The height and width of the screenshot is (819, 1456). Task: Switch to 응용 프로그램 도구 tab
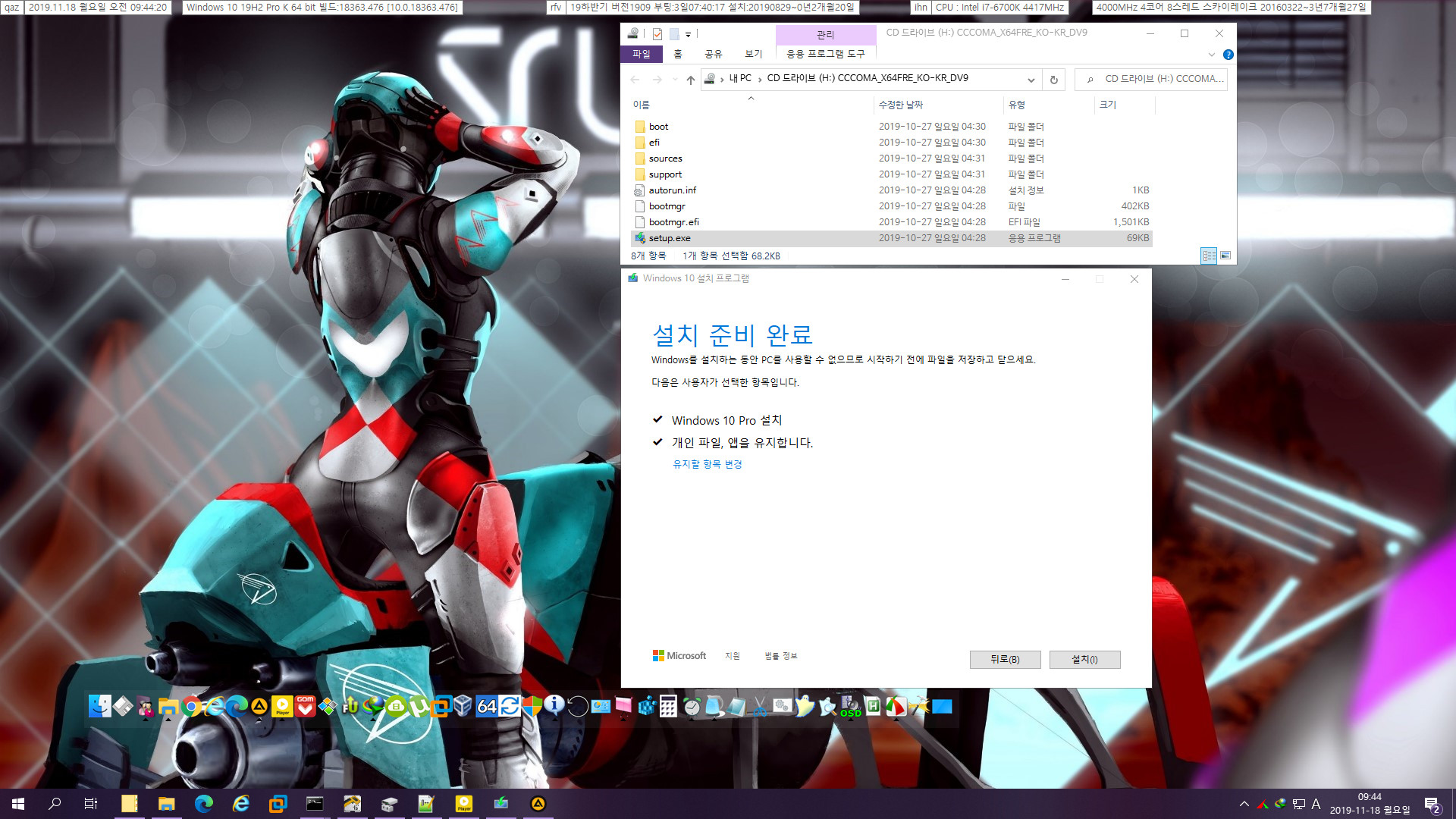click(825, 54)
